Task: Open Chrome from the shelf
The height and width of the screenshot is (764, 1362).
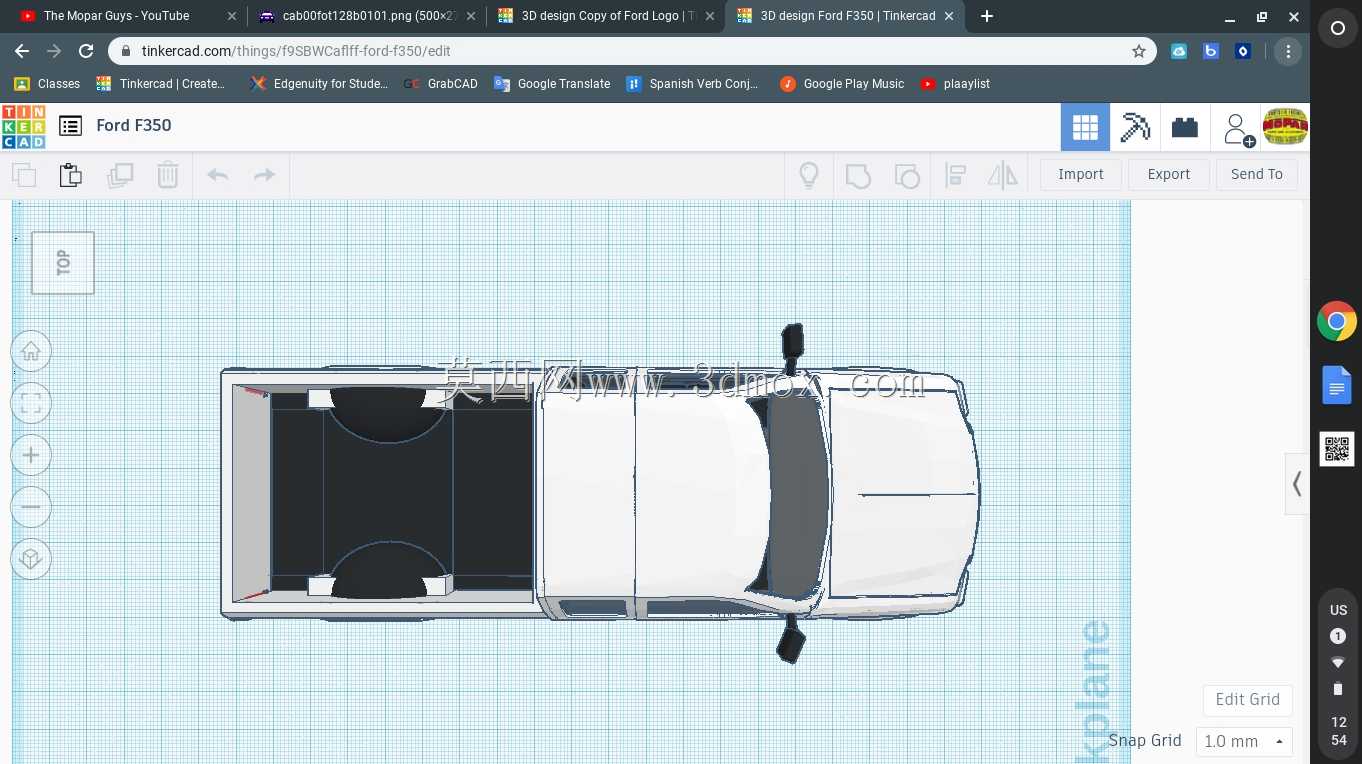Action: 1337,322
